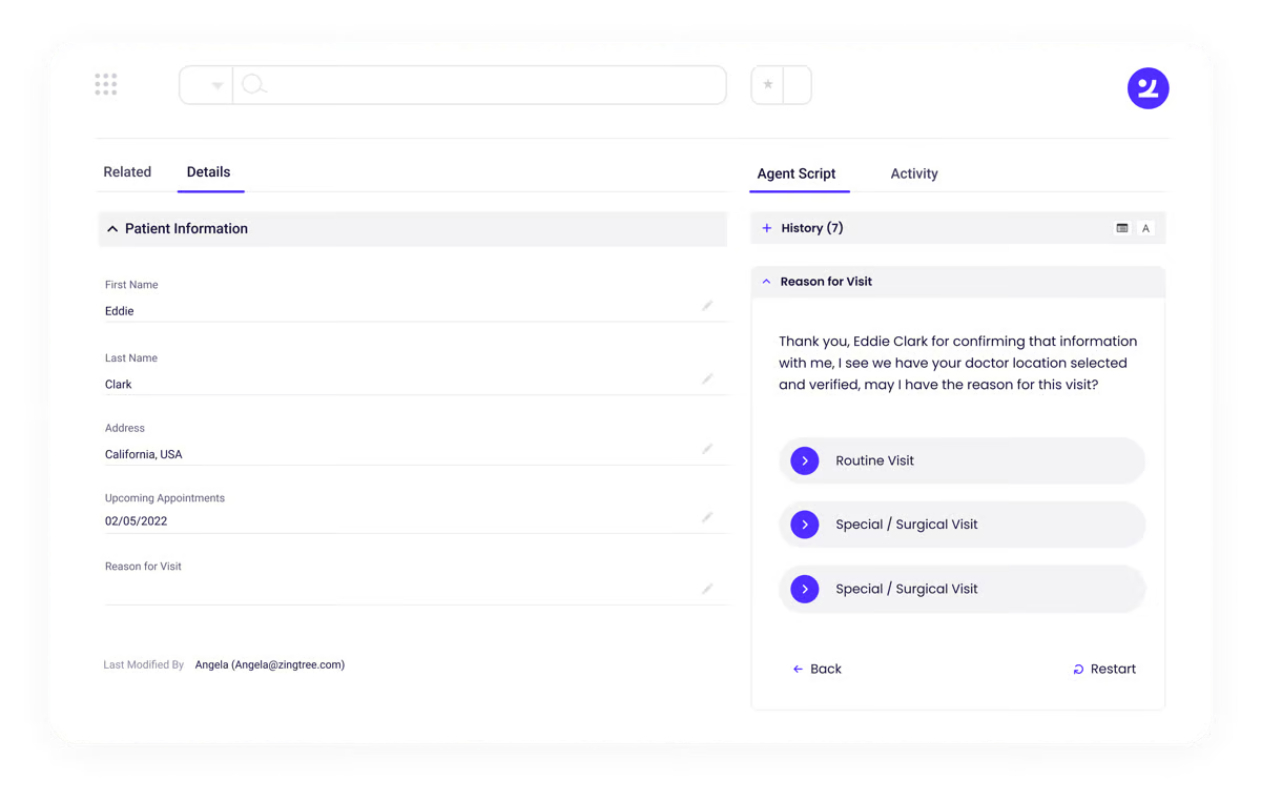Restart the agent script
Image resolution: width=1261 pixels, height=800 pixels.
coord(1104,669)
